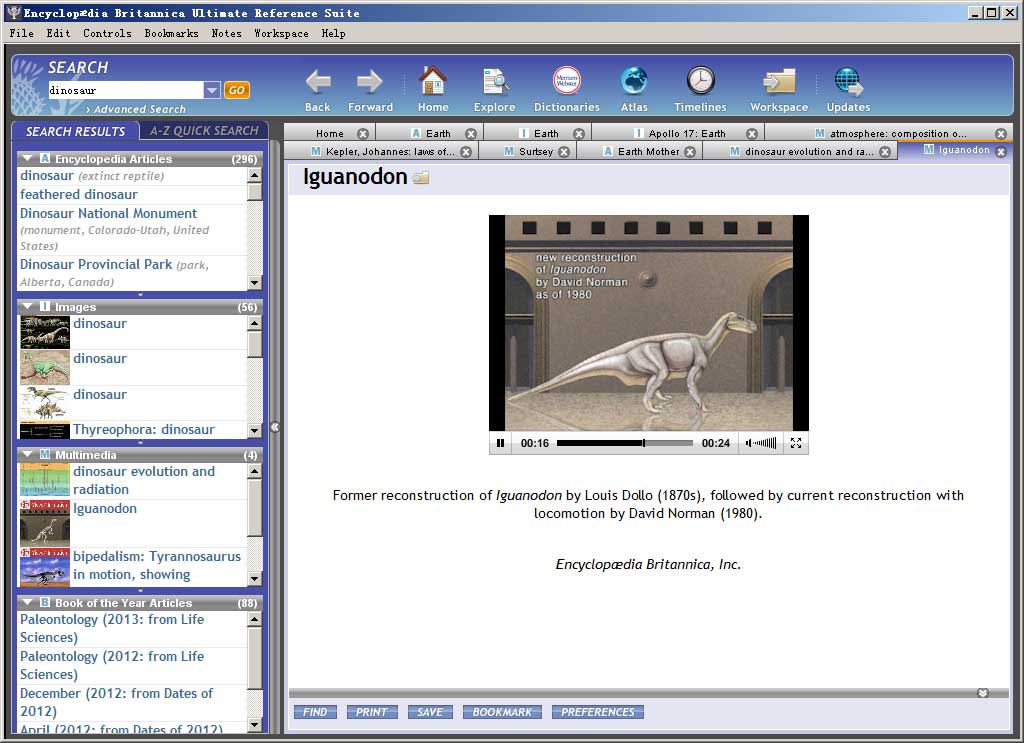
Task: Click the PRINT button
Action: 372,712
